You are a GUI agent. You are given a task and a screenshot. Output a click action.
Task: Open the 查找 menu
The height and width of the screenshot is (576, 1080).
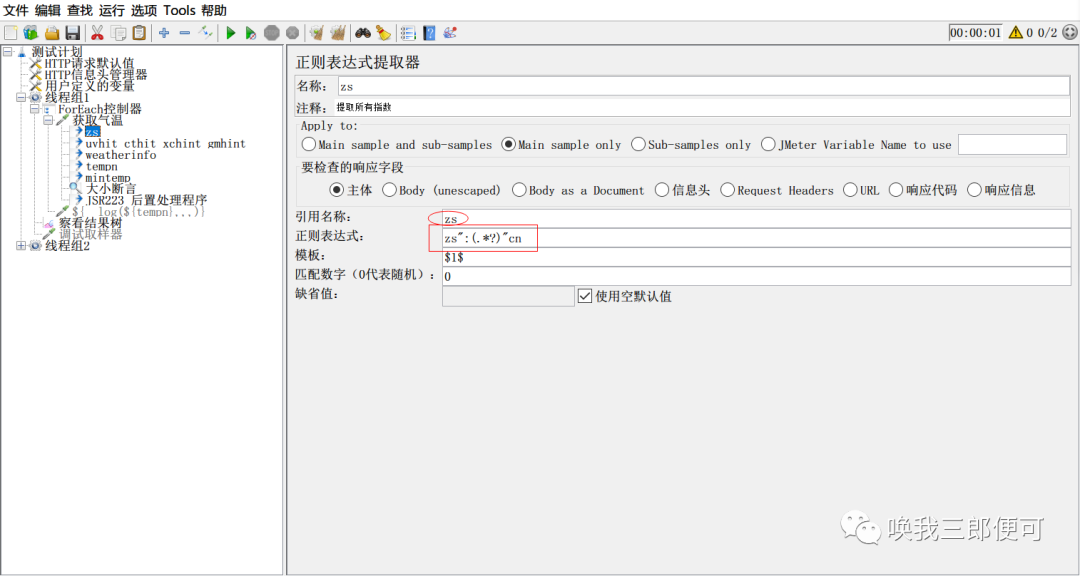[80, 10]
